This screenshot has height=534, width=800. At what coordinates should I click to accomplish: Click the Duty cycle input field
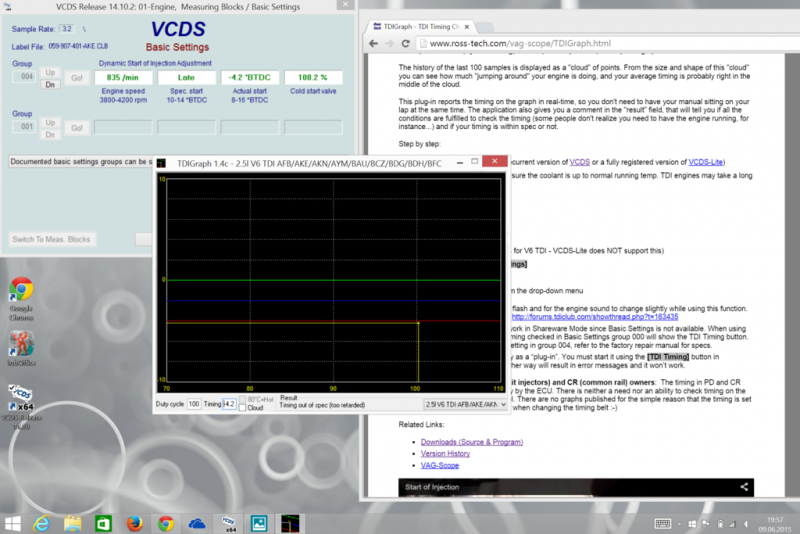click(x=194, y=404)
